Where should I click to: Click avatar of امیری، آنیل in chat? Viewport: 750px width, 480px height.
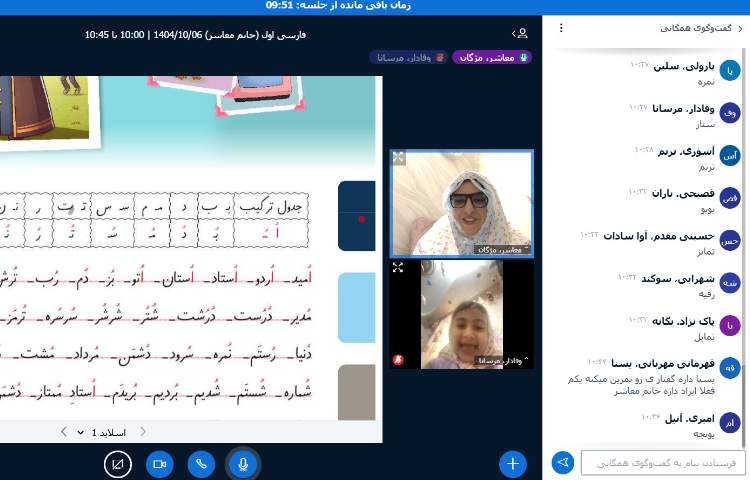[730, 423]
